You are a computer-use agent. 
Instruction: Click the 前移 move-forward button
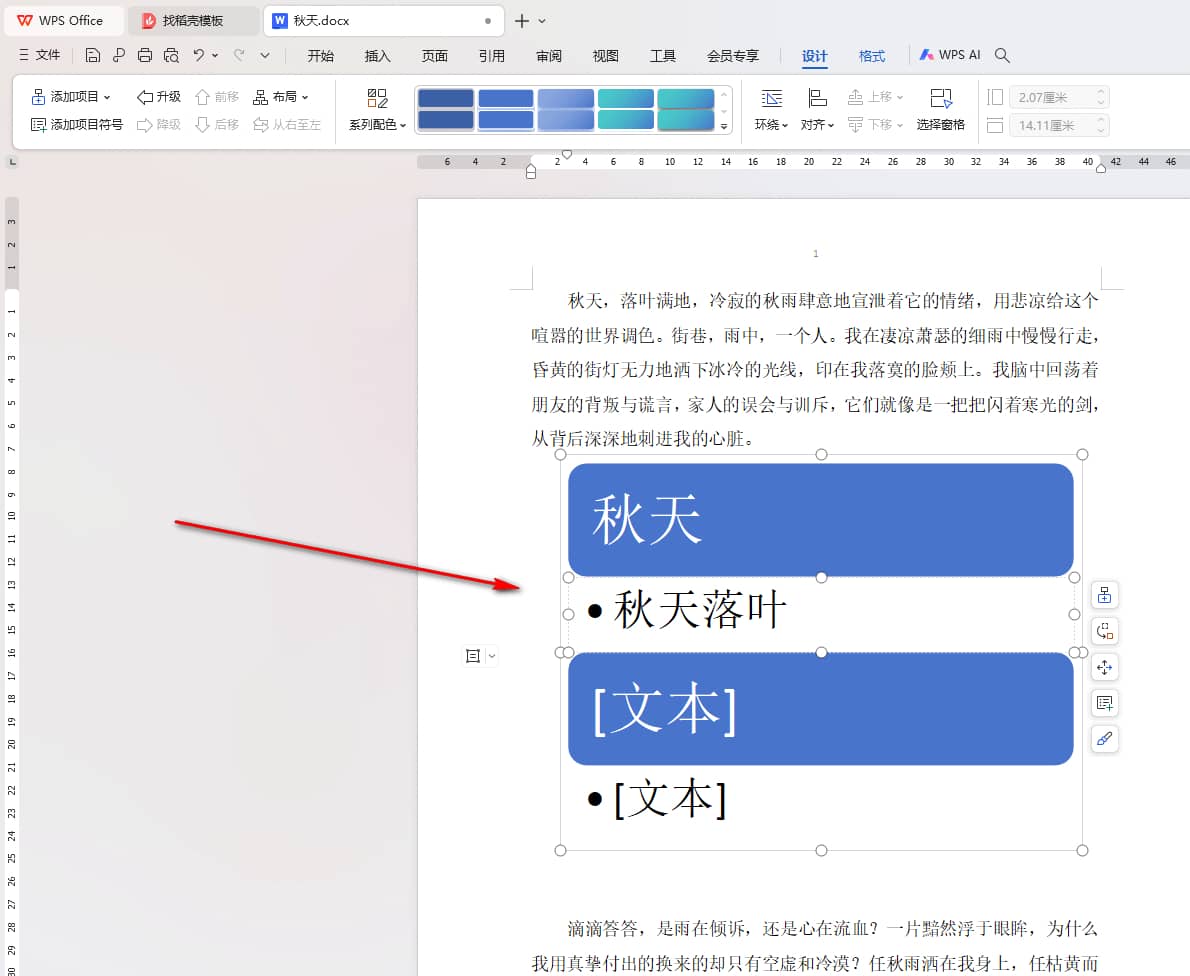tap(217, 96)
